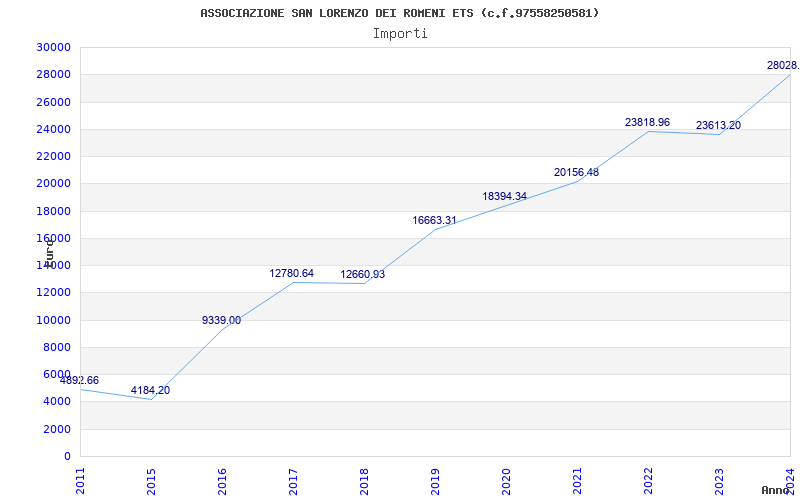The width and height of the screenshot is (800, 500).
Task: Select the data label 18394.34
Action: point(505,196)
